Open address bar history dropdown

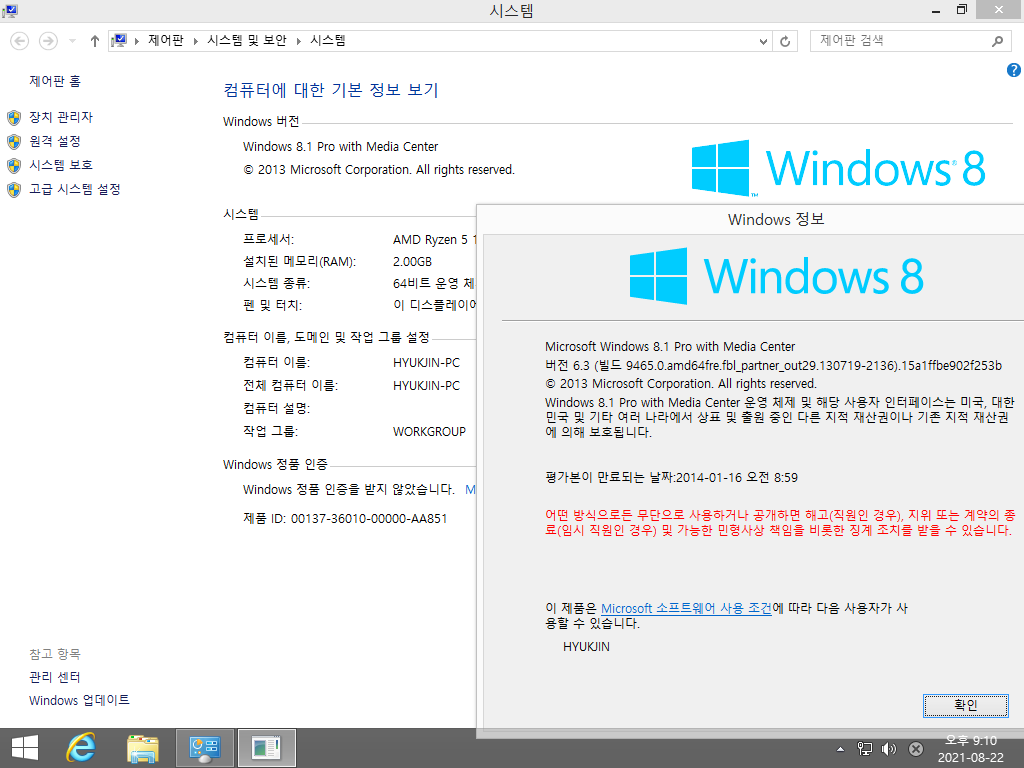click(763, 41)
